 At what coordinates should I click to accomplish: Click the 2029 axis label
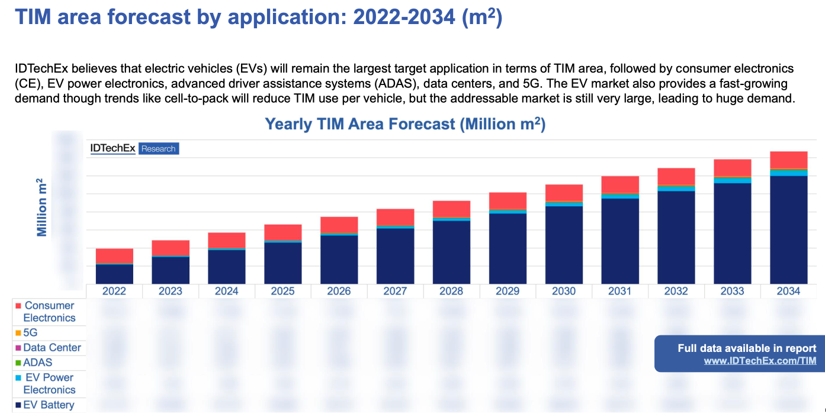tap(507, 291)
